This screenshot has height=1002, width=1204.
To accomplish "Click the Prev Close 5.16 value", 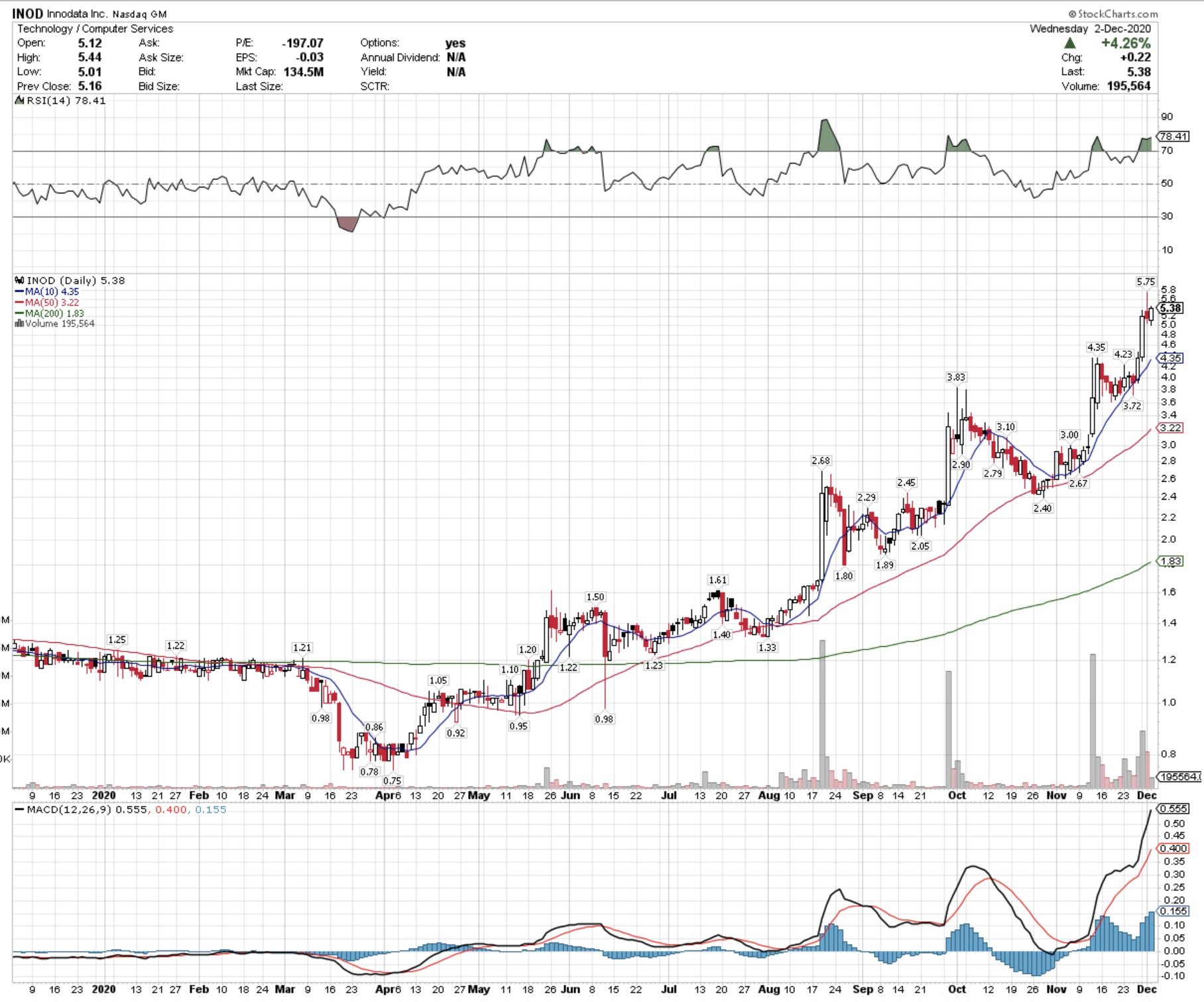I will click(x=90, y=86).
